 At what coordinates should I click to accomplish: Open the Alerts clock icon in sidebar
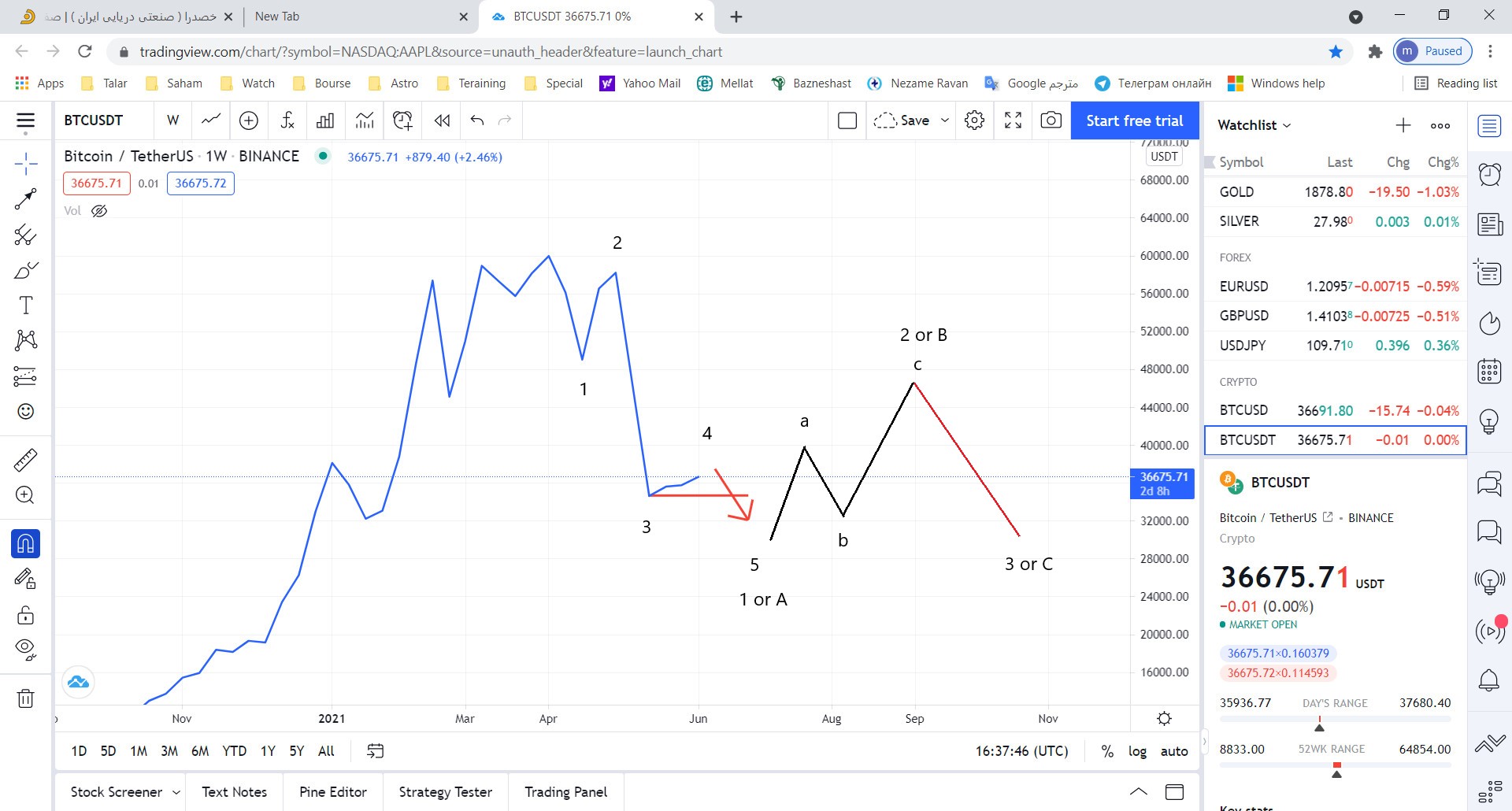[x=1489, y=174]
